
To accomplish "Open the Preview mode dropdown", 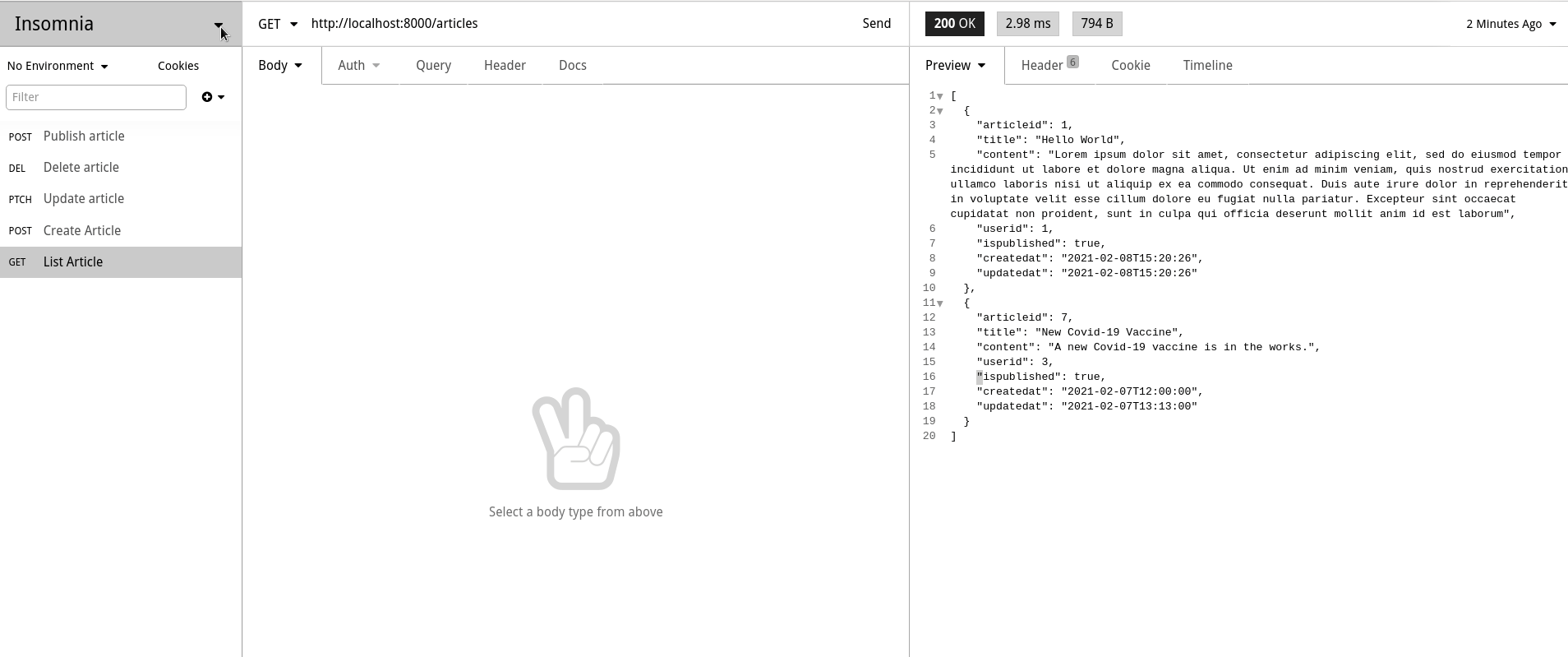I will [955, 66].
